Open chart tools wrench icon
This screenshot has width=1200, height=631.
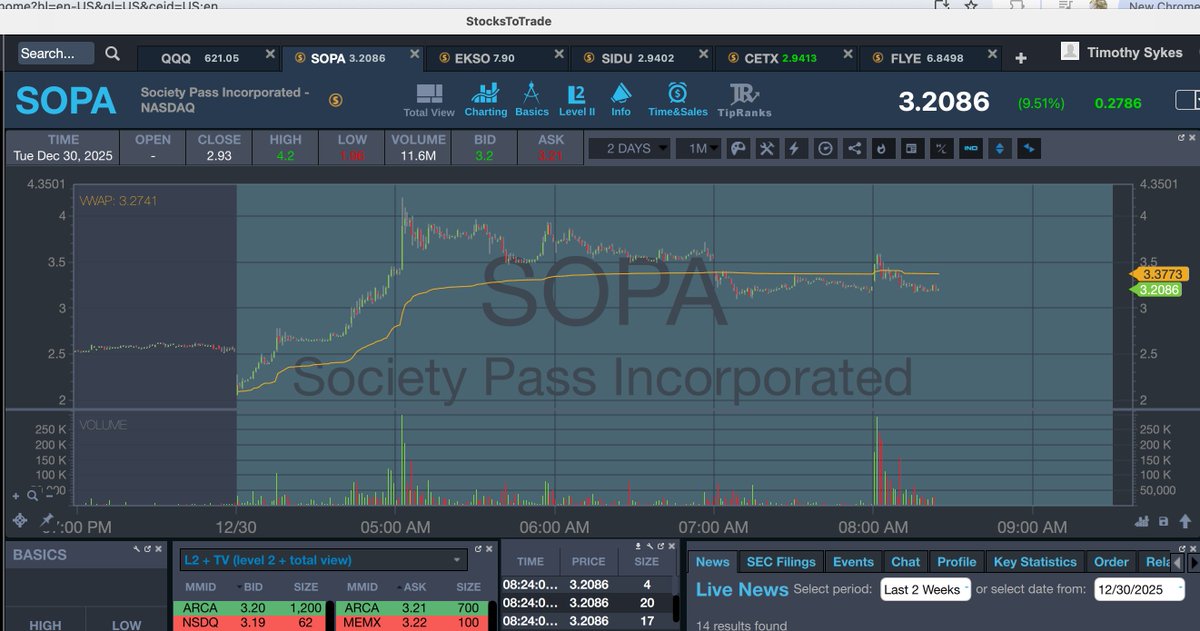point(768,148)
